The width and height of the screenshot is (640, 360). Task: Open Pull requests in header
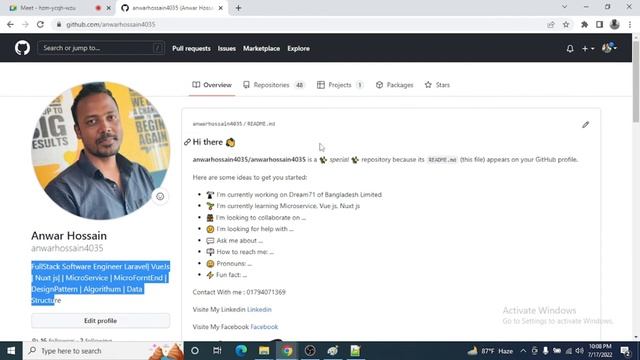tap(191, 49)
